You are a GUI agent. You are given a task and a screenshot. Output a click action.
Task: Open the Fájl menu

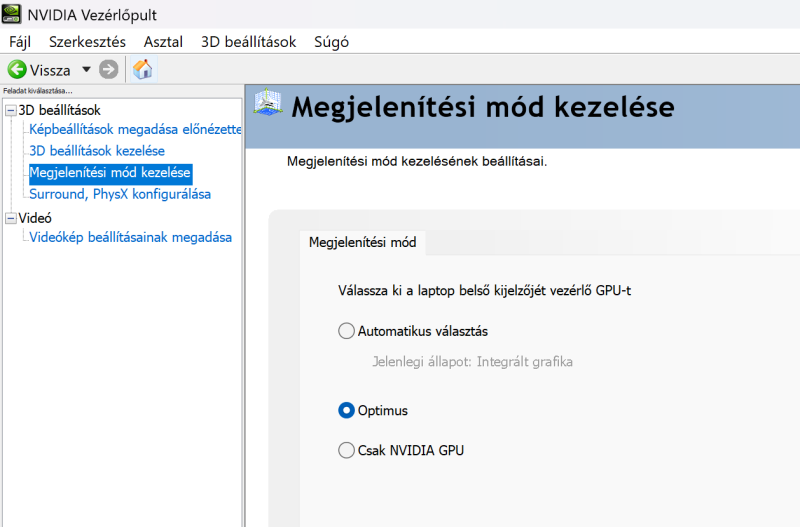coord(20,42)
